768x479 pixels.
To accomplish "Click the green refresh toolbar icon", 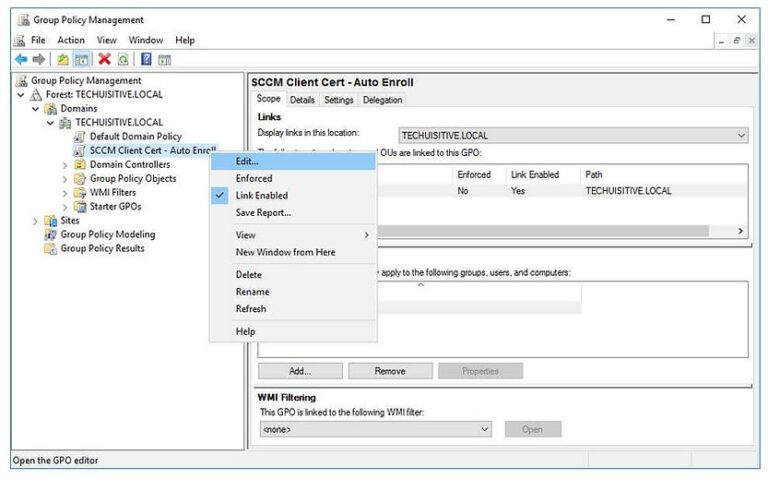I will point(122,60).
